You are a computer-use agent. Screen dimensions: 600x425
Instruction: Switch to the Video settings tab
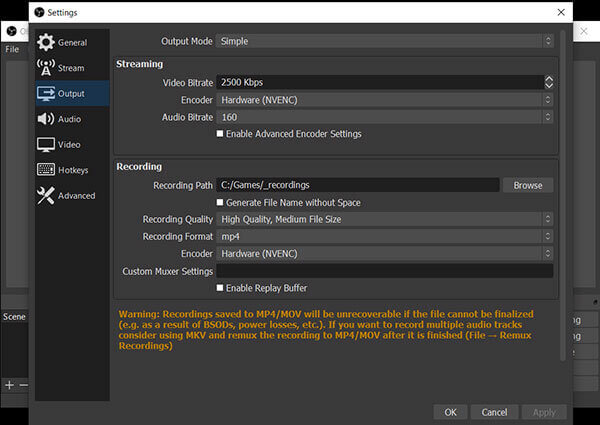[72, 145]
